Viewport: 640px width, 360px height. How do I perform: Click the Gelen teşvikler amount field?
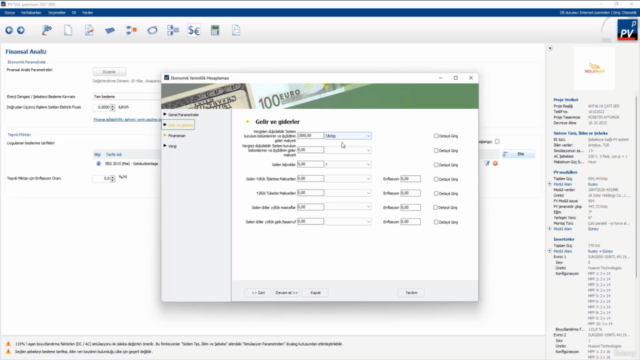311,164
